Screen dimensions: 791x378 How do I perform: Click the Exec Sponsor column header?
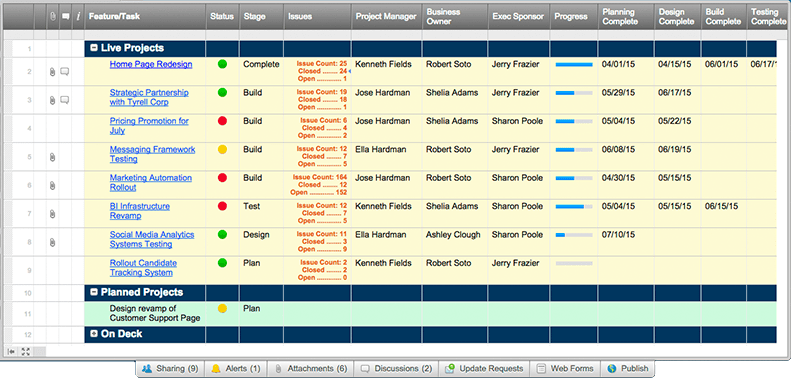point(519,17)
